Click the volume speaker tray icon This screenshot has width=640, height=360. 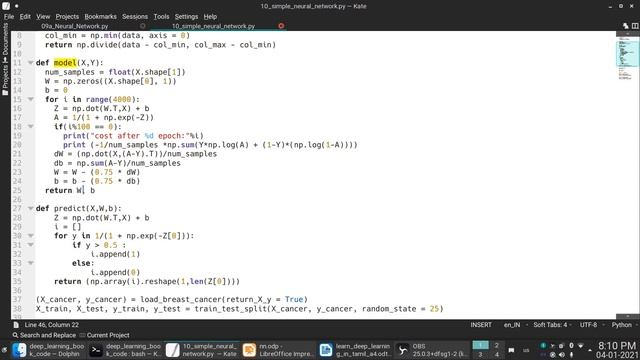click(562, 355)
